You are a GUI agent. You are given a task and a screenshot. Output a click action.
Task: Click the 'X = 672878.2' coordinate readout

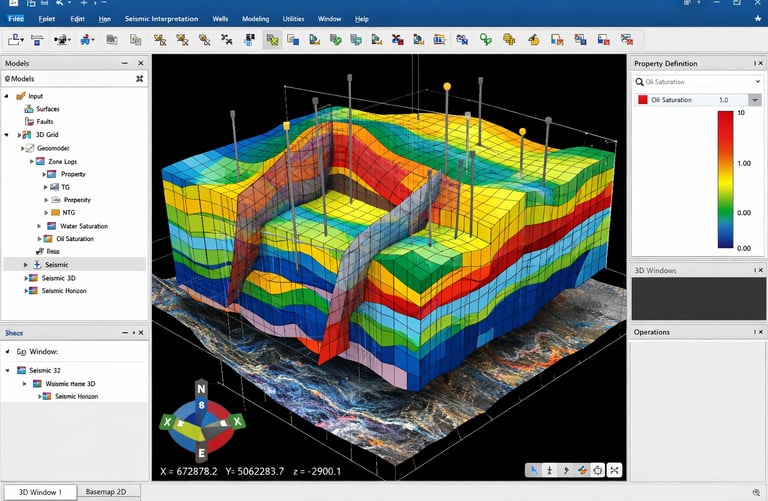click(x=189, y=471)
